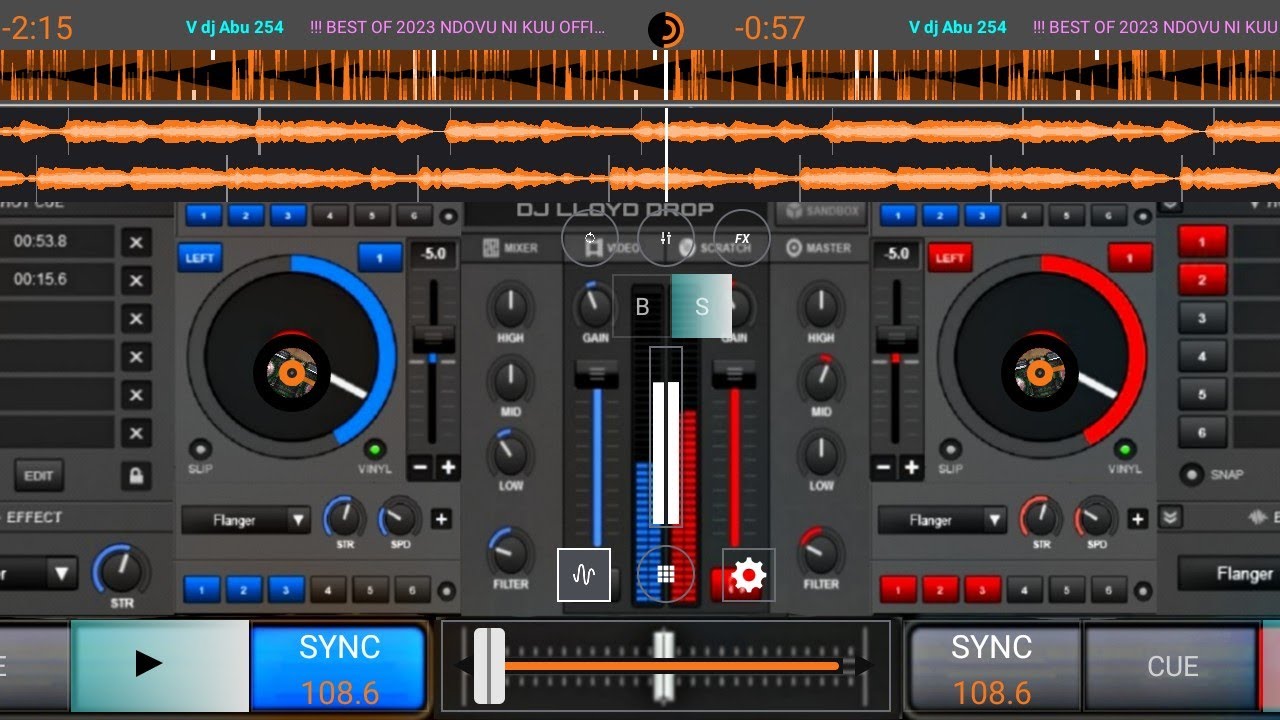Toggle the red LEFT button on right deck
The width and height of the screenshot is (1280, 720).
950,257
